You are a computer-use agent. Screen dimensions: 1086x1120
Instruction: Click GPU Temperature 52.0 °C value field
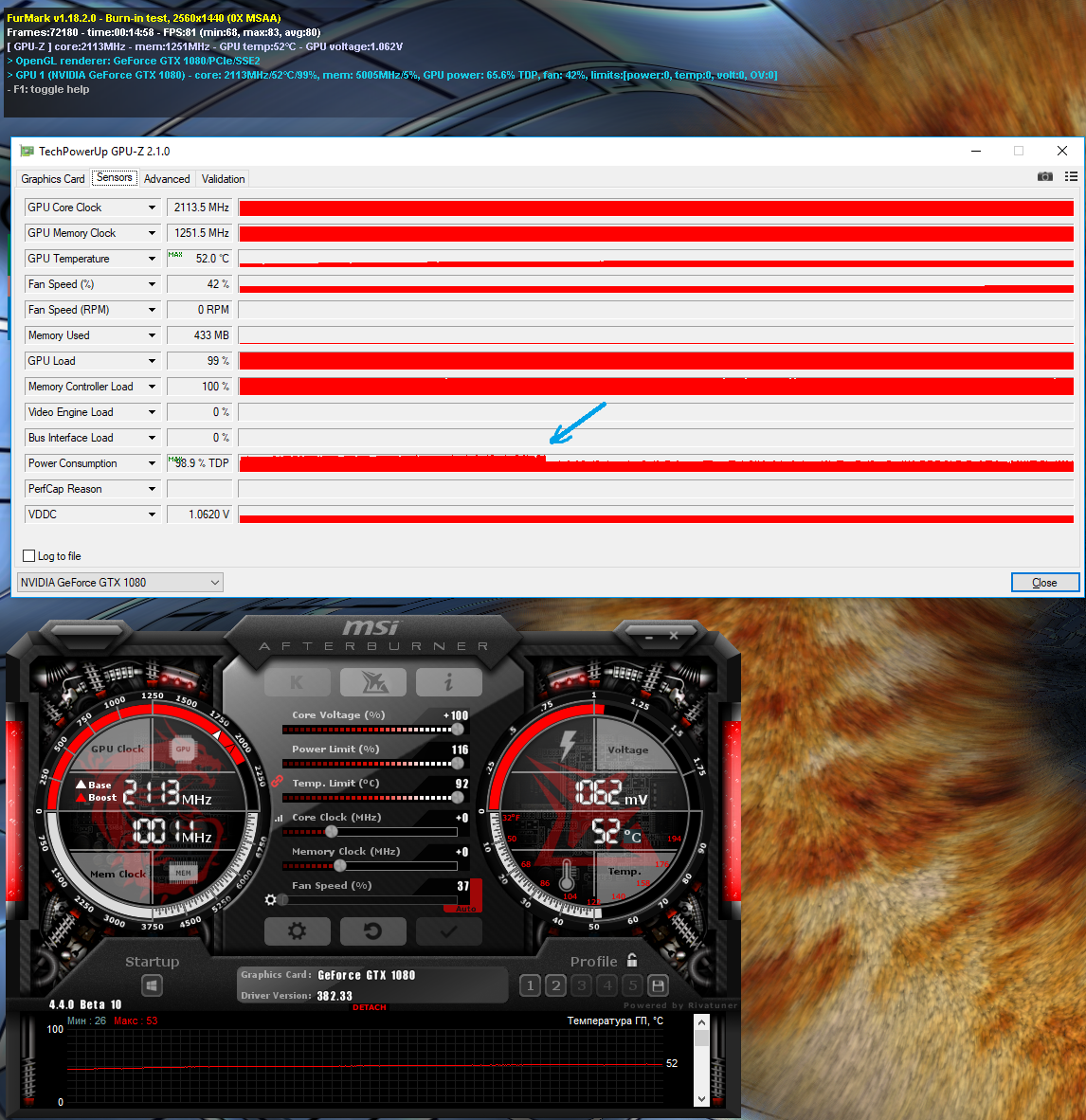click(199, 259)
